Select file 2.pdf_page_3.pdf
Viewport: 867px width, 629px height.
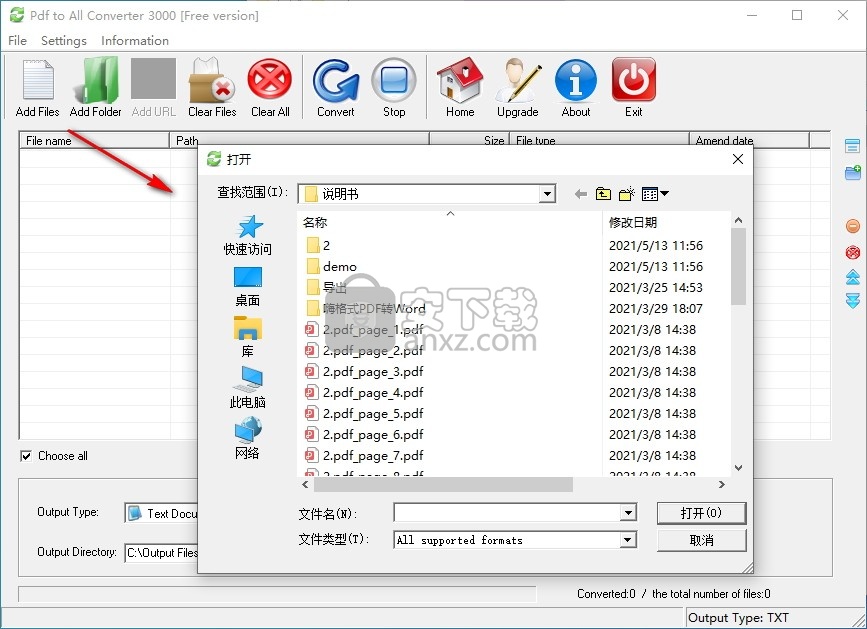(364, 371)
